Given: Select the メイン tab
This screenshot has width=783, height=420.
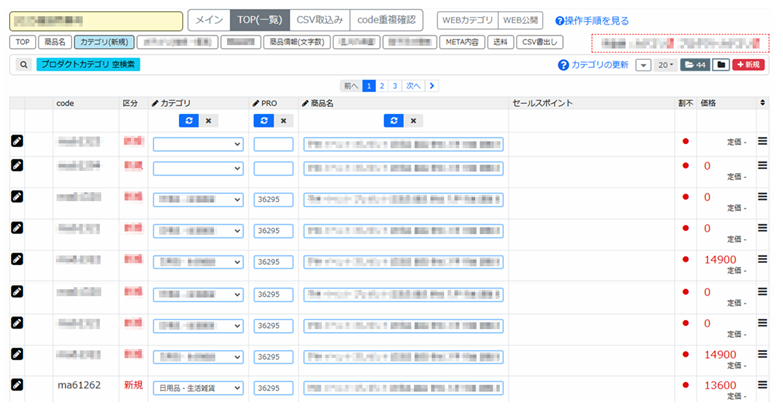Looking at the screenshot, I should 209,20.
